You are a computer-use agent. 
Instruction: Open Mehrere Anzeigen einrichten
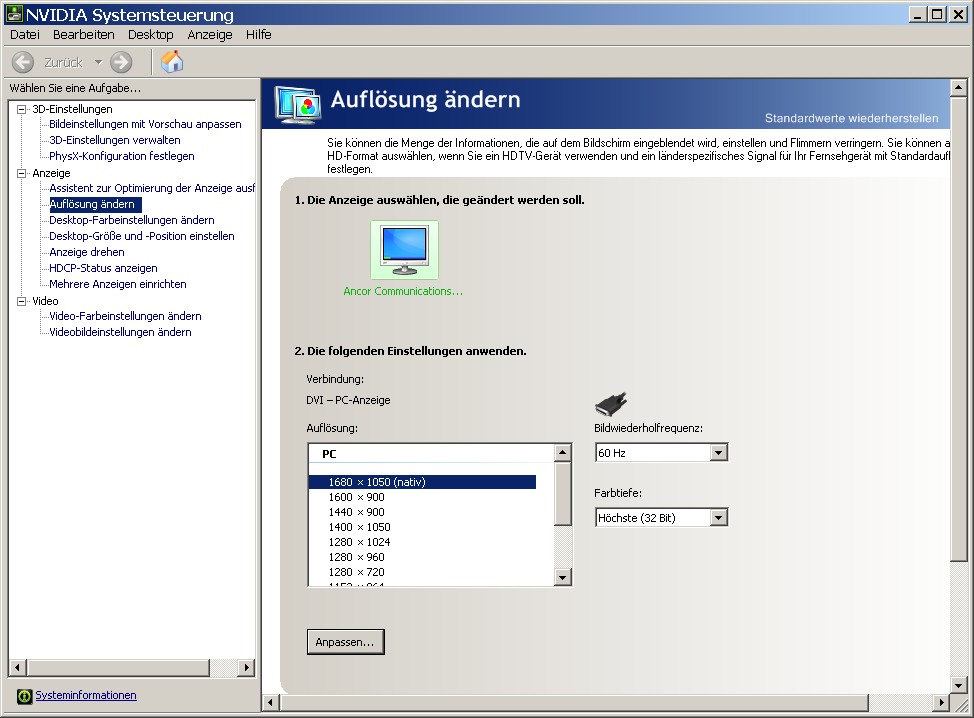[118, 284]
